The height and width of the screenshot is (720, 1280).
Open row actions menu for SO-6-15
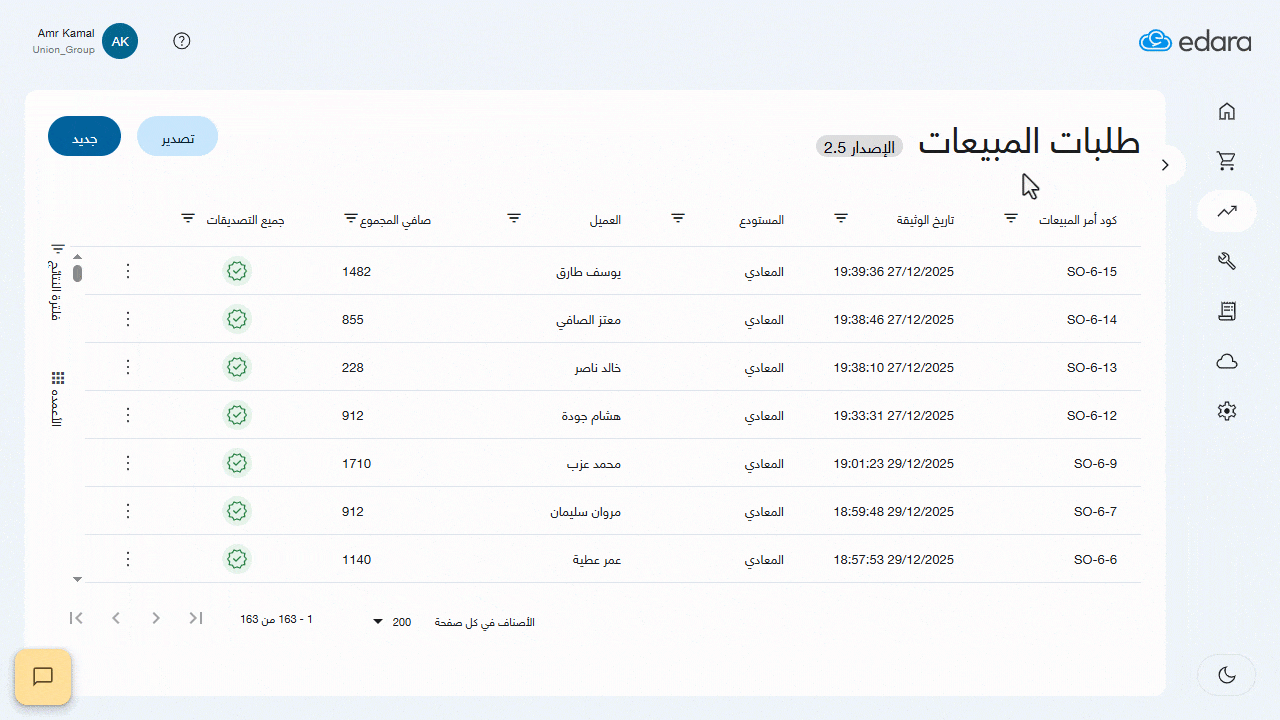[x=127, y=271]
